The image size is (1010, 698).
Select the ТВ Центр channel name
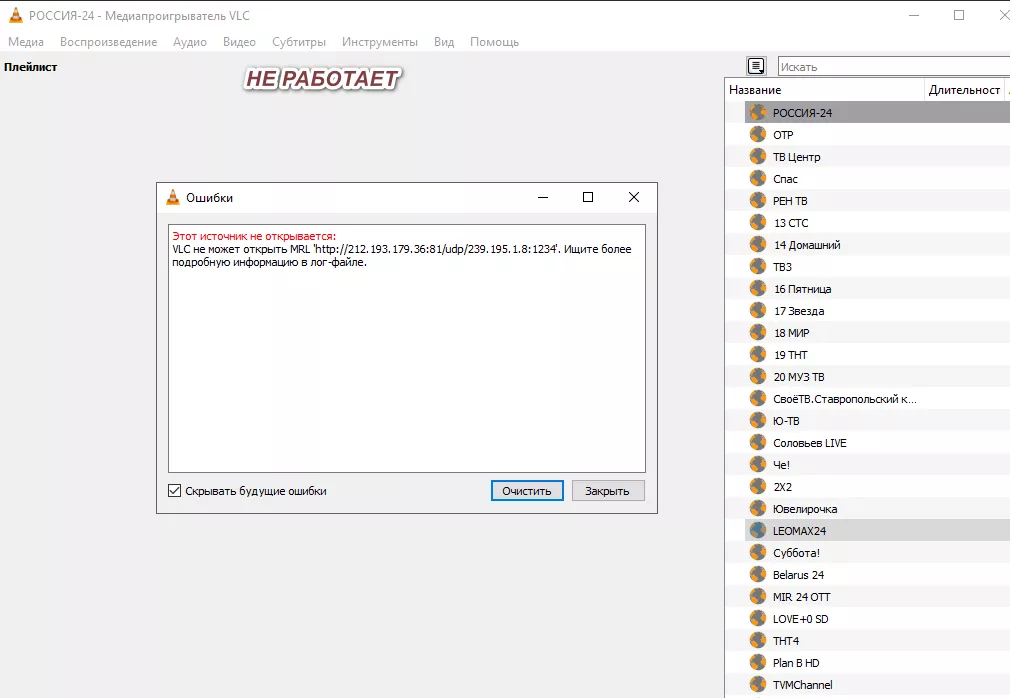pos(797,156)
